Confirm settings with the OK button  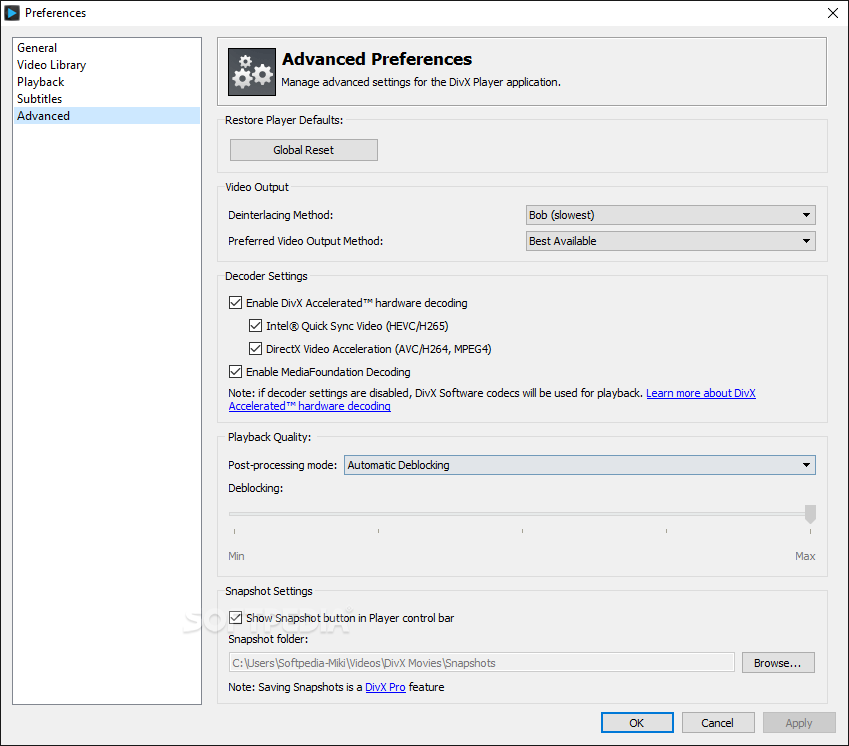[637, 723]
